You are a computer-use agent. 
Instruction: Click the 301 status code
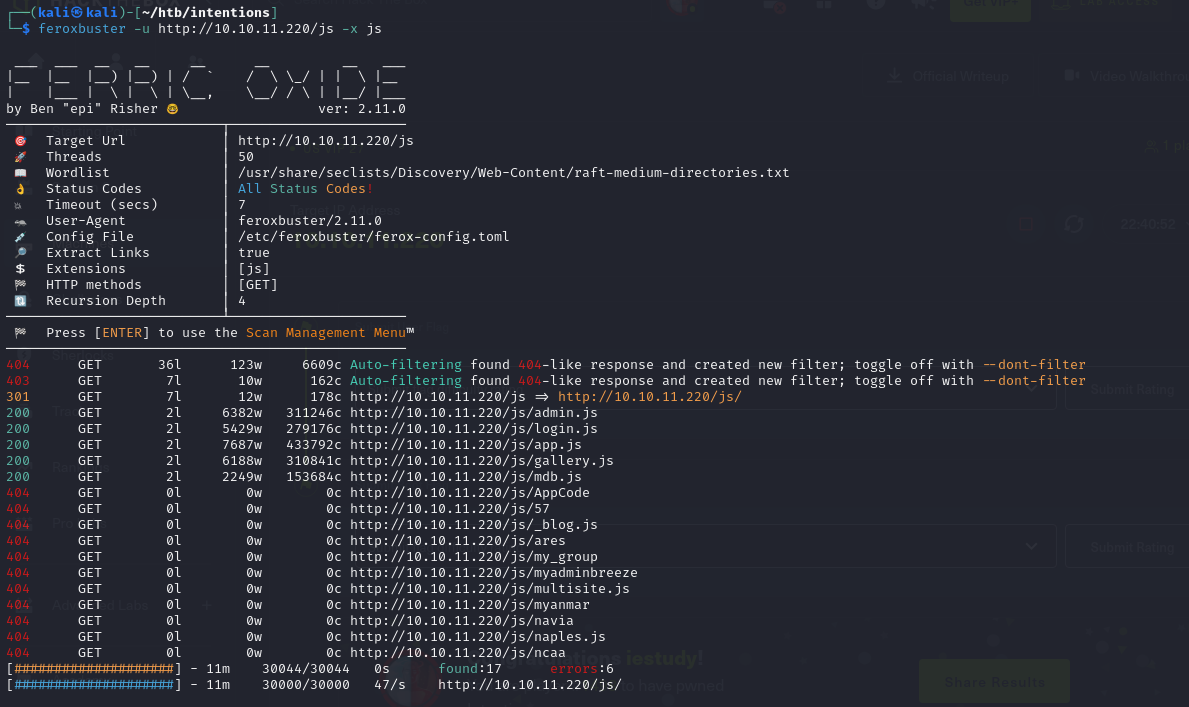18,397
